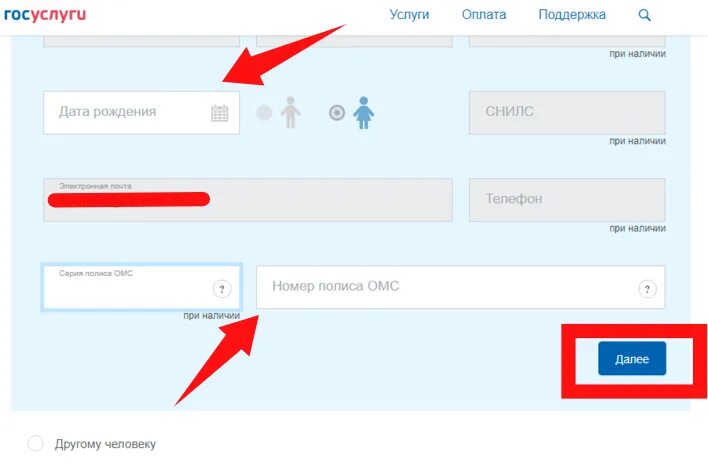The width and height of the screenshot is (708, 467).
Task: Click the female figure icon
Action: [x=363, y=112]
